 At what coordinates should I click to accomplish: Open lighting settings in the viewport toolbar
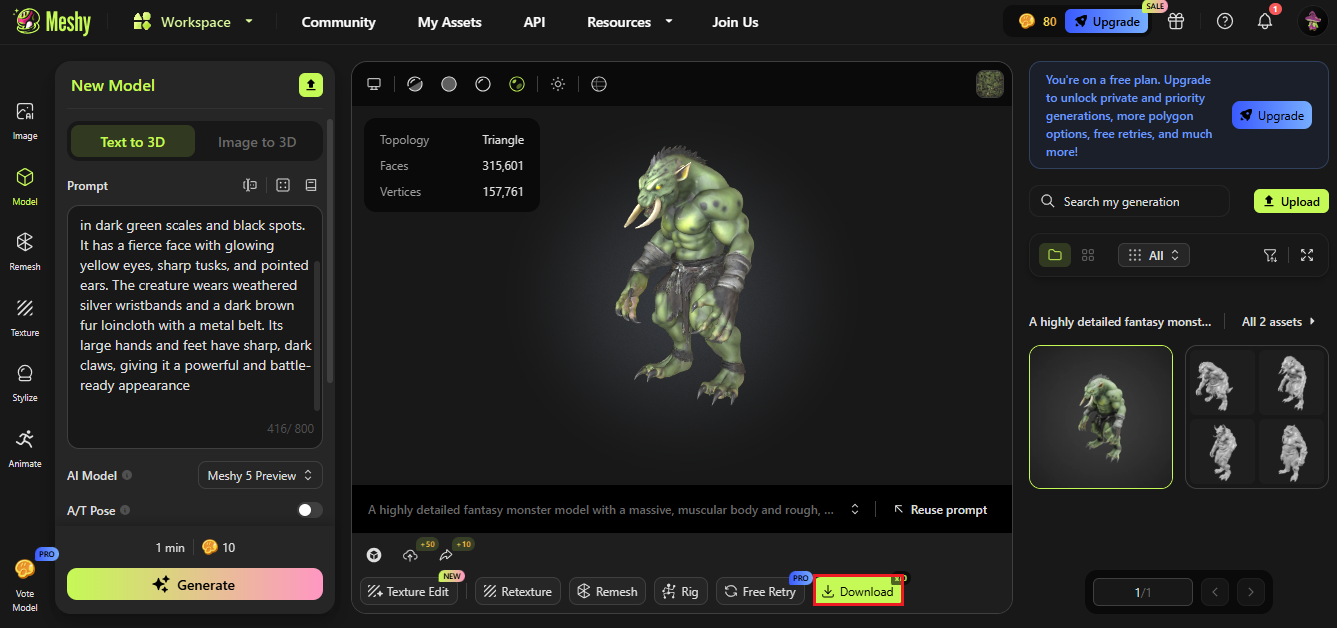tap(558, 84)
